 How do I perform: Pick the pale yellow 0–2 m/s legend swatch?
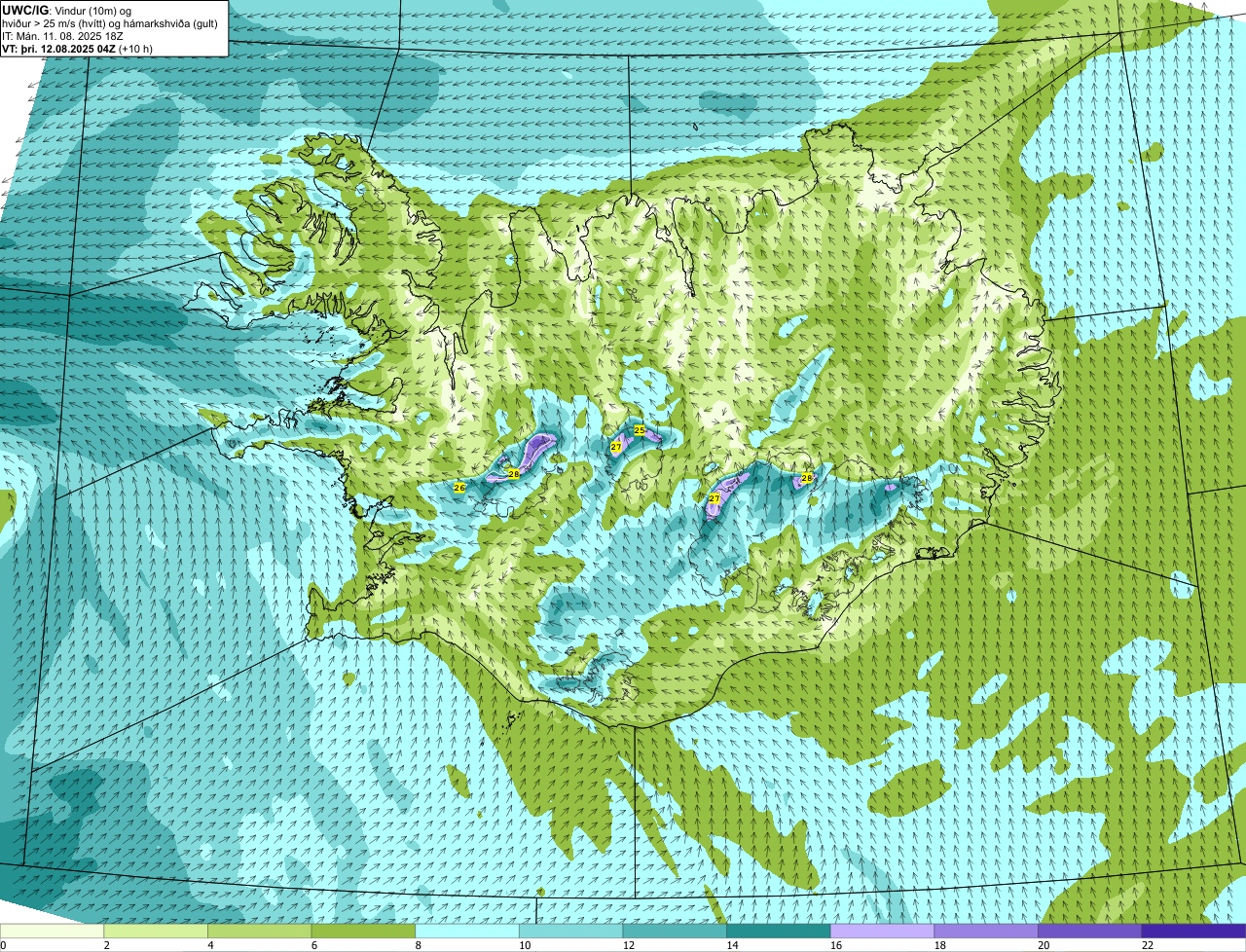tap(52, 931)
